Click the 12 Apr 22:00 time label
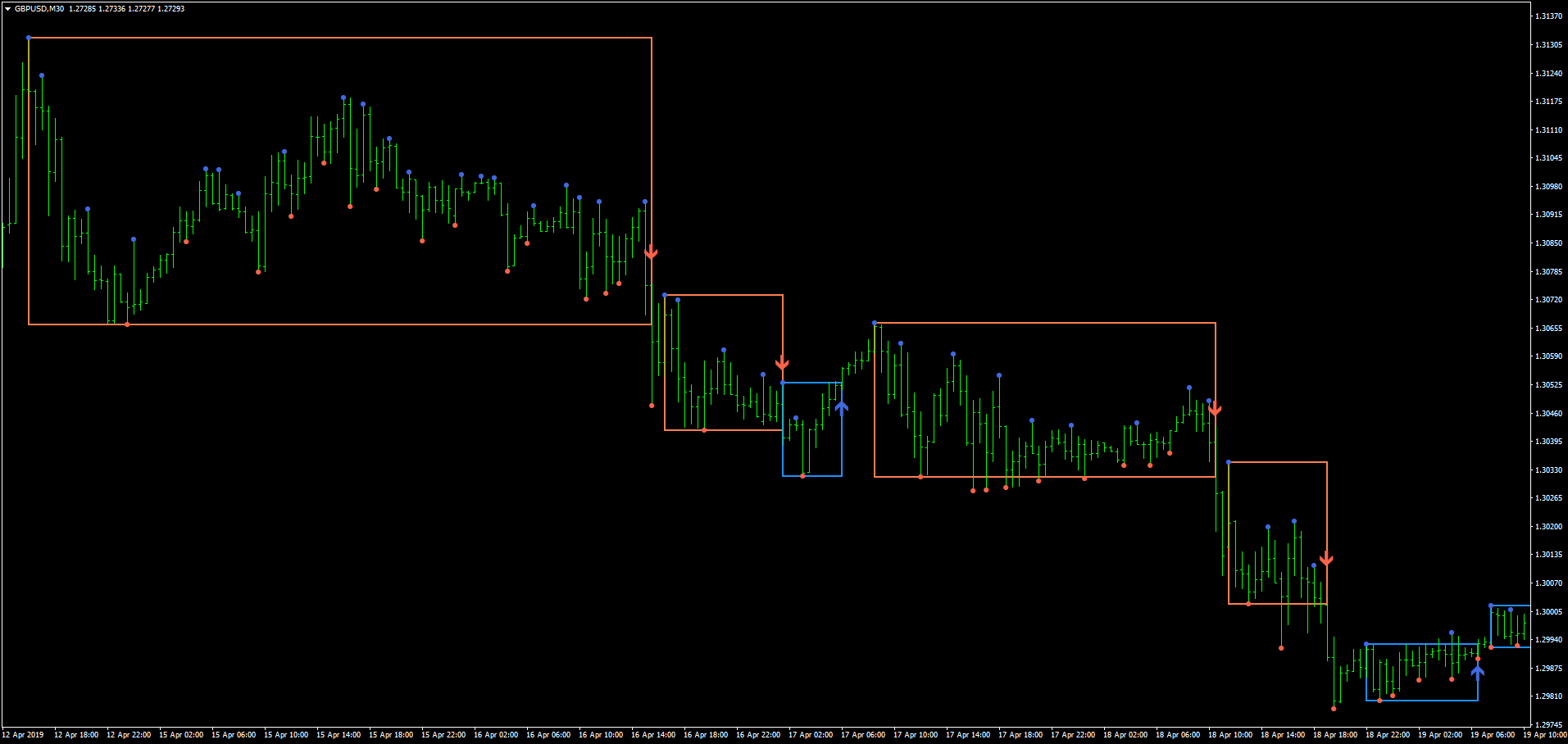1568x744 pixels. [x=129, y=735]
